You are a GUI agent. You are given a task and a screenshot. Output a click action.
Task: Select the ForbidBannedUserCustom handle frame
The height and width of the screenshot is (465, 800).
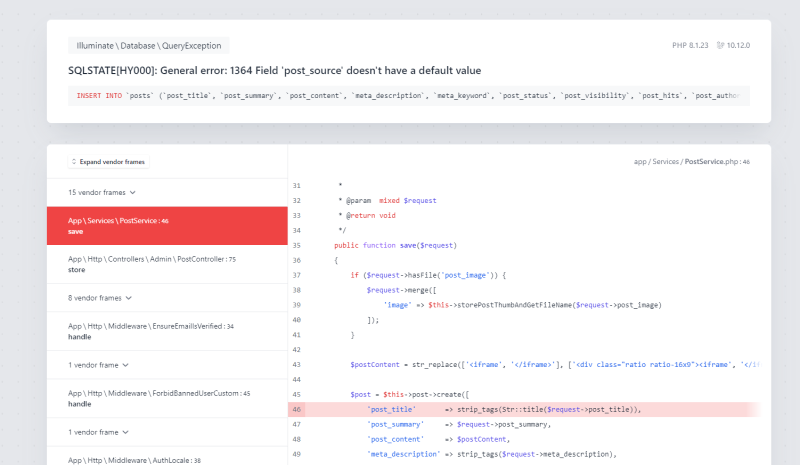tap(166, 398)
